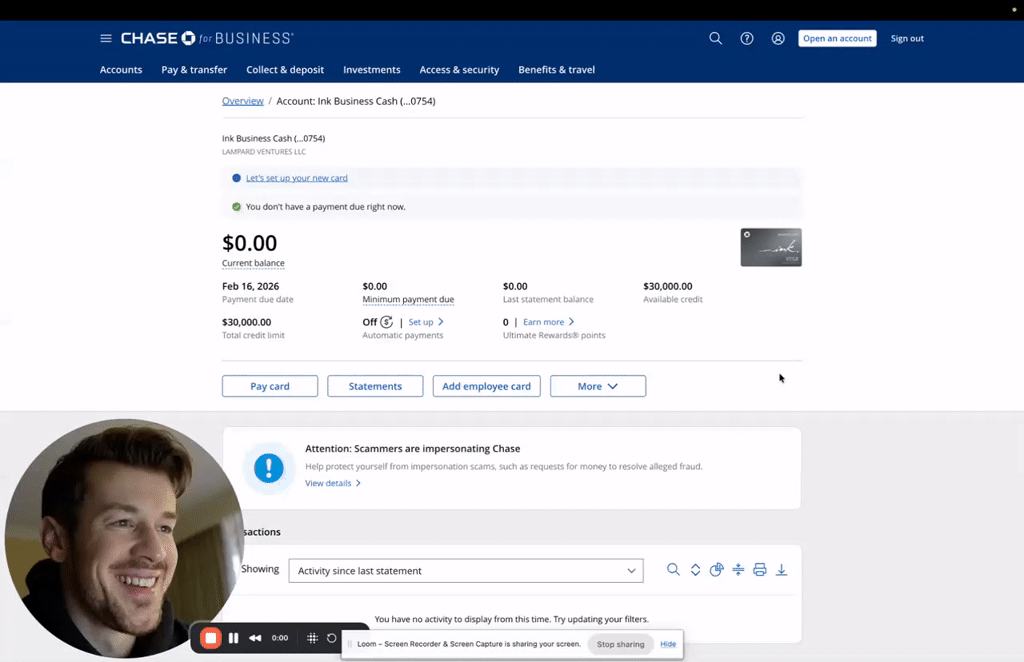Screen dimensions: 1024x662
Task: Click the 'Feb 16, 2026' due date
Action: [x=250, y=286]
